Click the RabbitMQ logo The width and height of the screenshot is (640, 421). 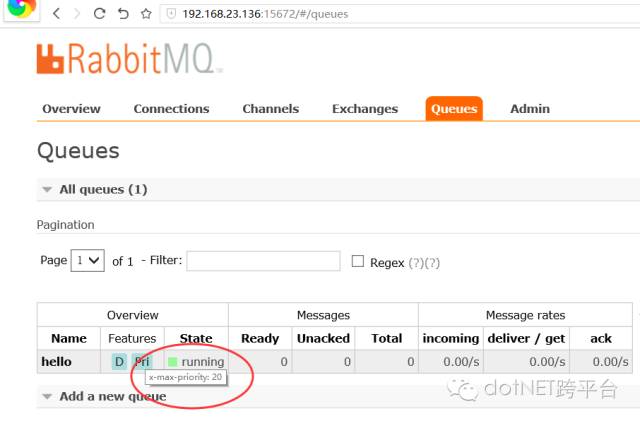(129, 59)
